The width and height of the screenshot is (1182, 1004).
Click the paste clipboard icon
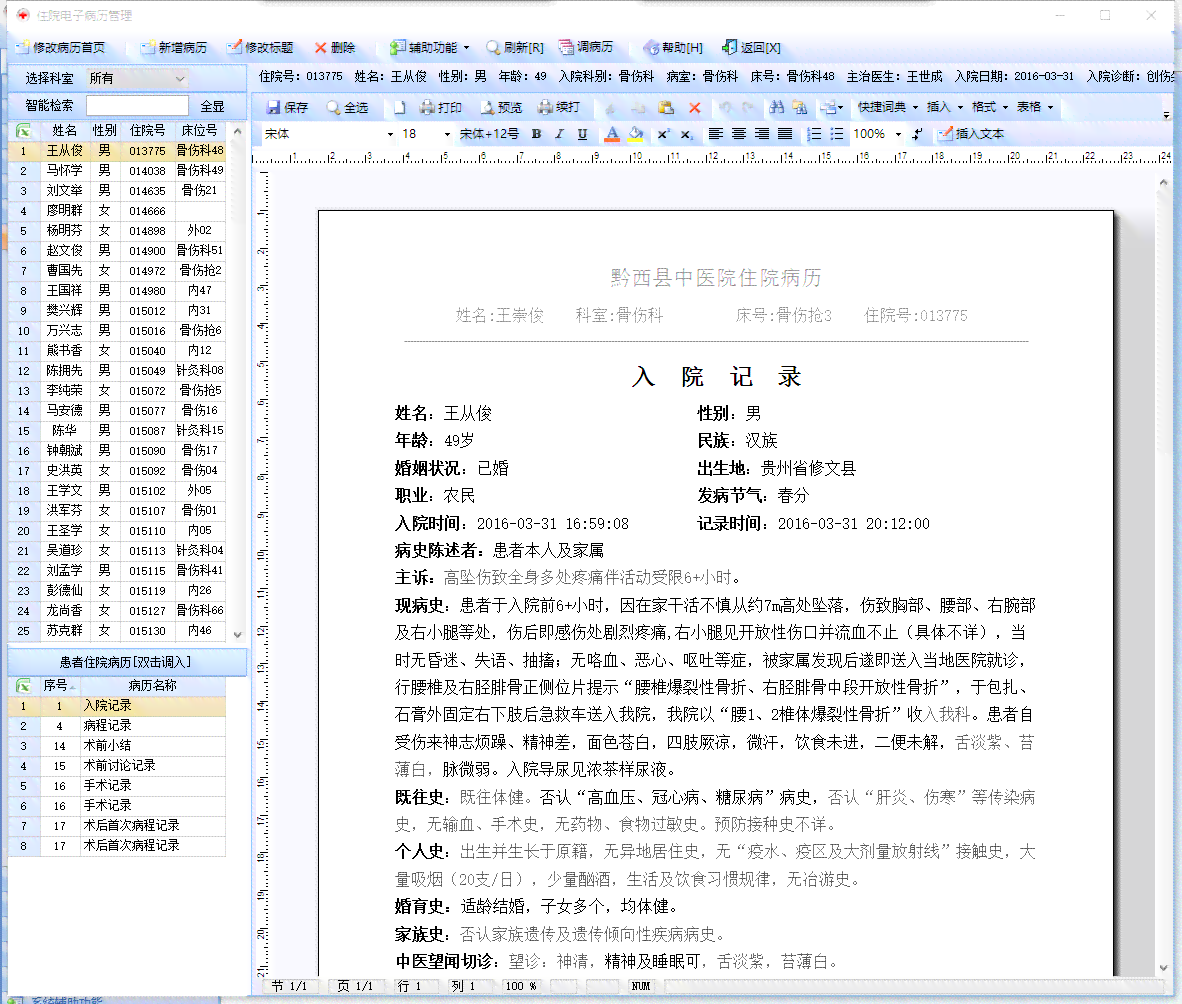pos(666,108)
